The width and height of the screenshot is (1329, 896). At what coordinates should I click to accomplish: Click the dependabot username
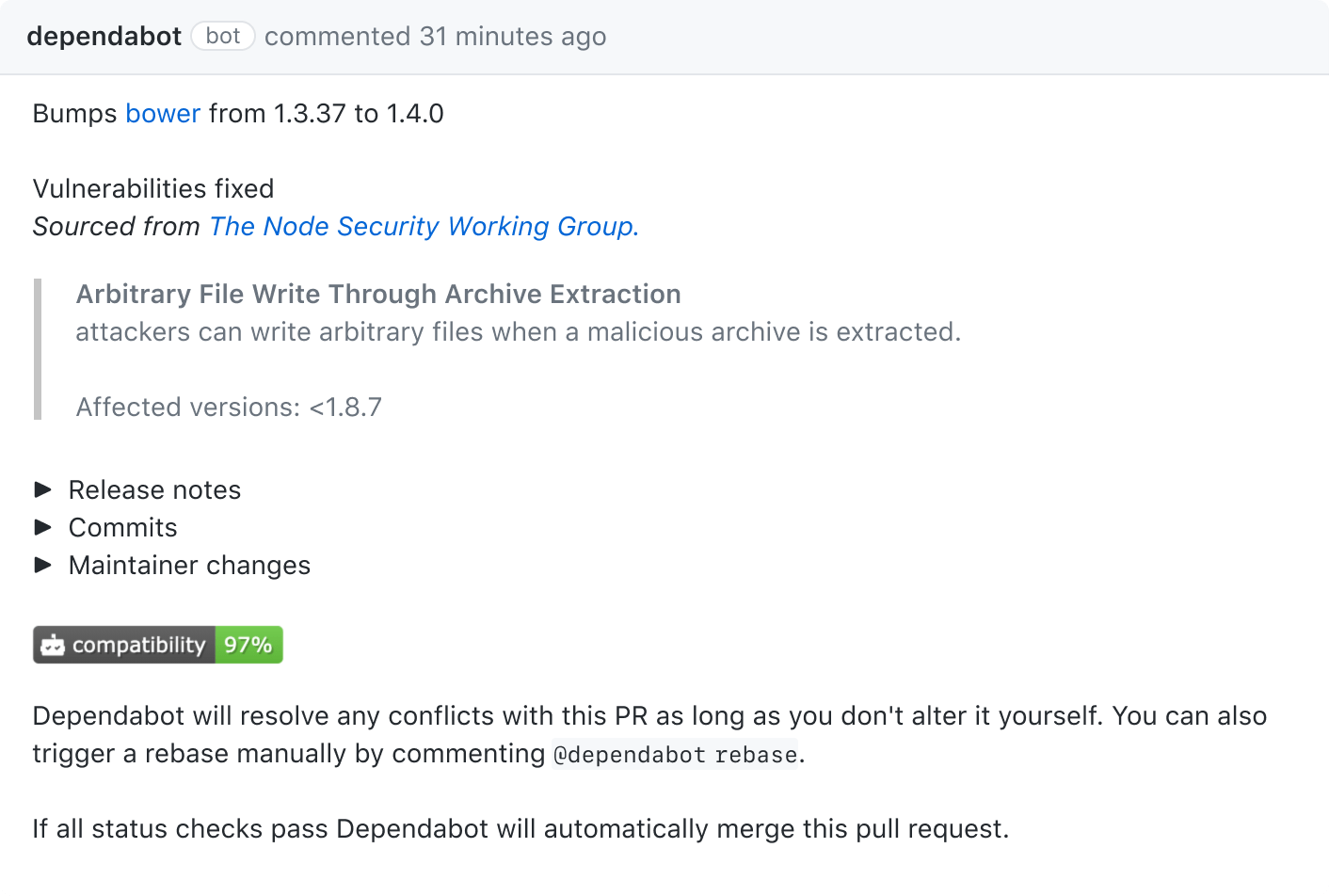(104, 36)
